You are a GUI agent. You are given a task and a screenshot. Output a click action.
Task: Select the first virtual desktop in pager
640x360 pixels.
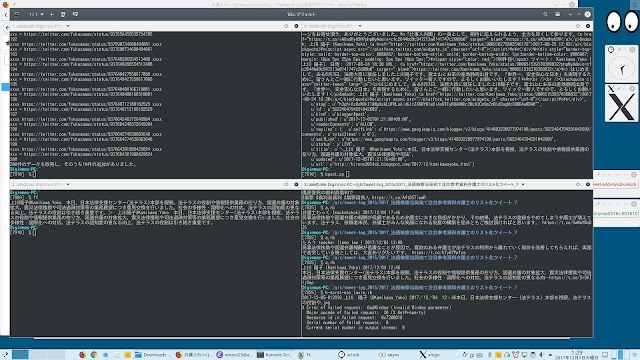pos(20,355)
